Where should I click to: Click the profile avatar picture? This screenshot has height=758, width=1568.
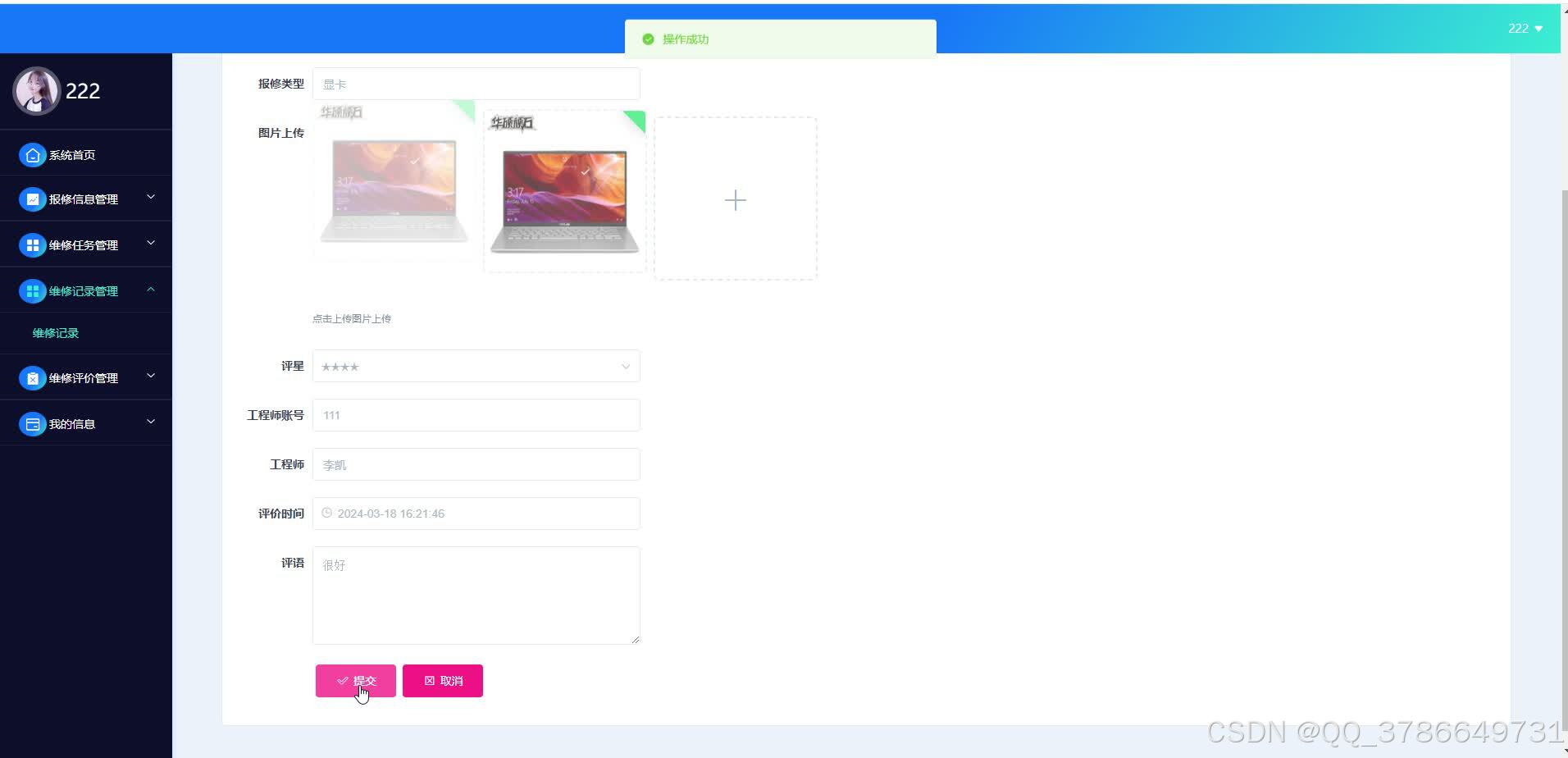(x=35, y=91)
